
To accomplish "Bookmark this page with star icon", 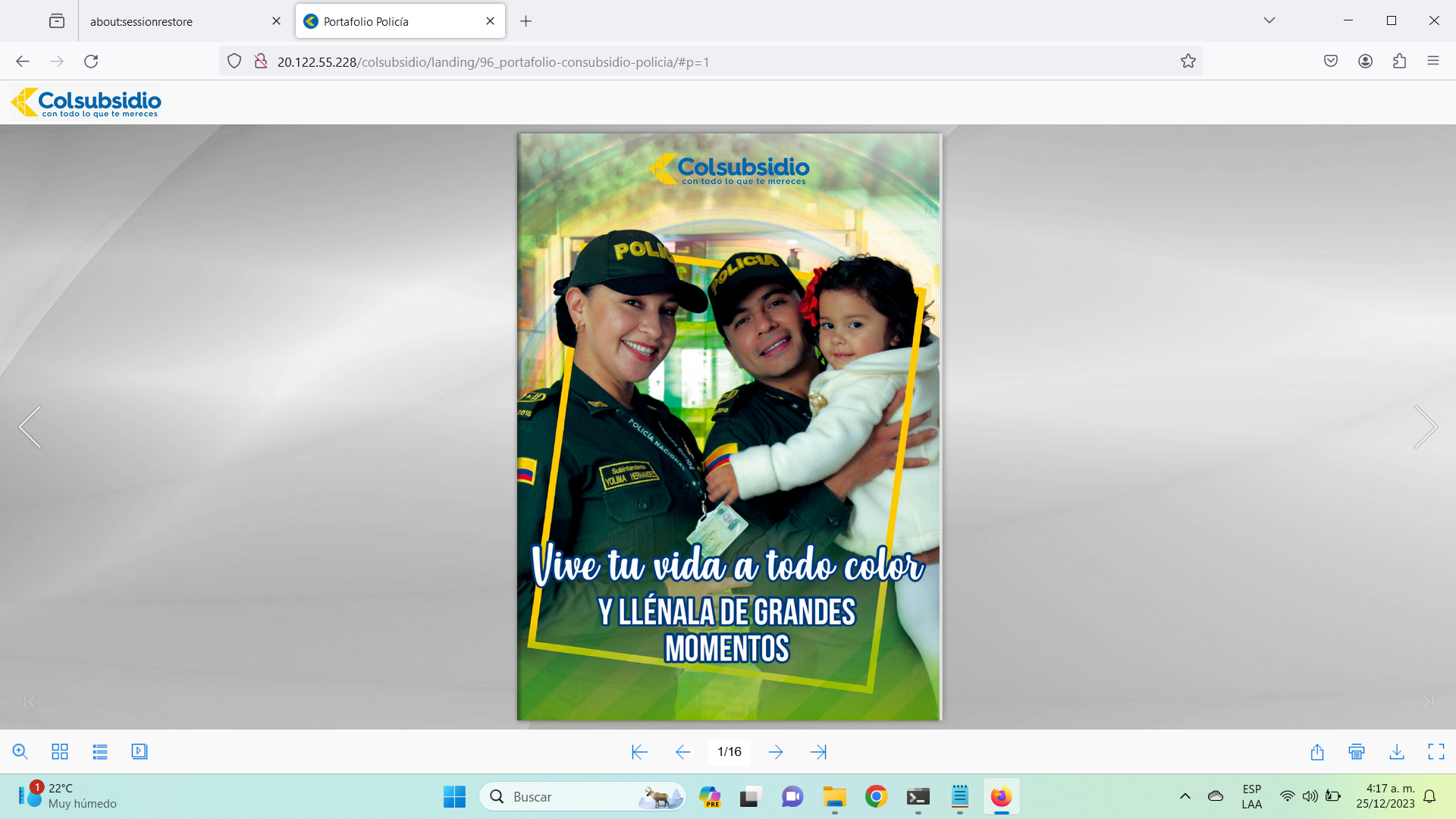I will [1188, 61].
